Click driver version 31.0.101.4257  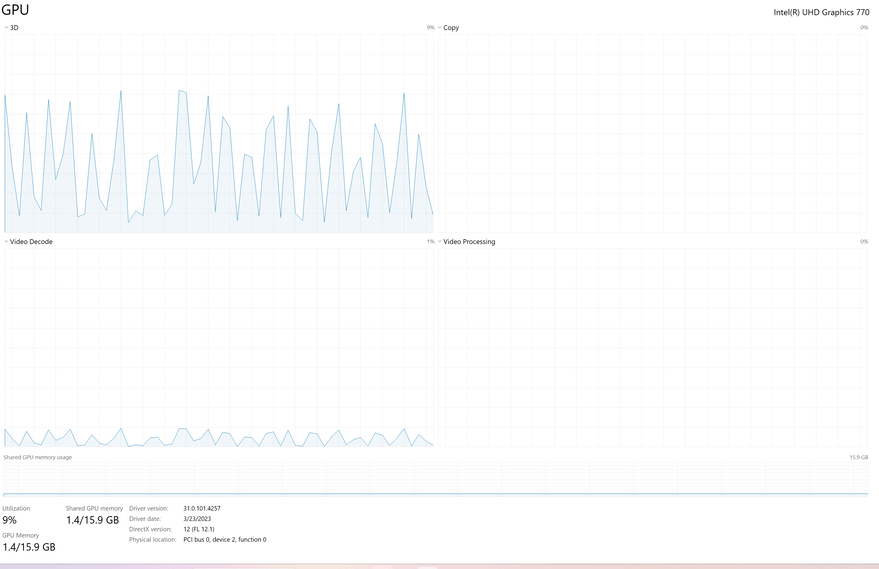tap(202, 508)
